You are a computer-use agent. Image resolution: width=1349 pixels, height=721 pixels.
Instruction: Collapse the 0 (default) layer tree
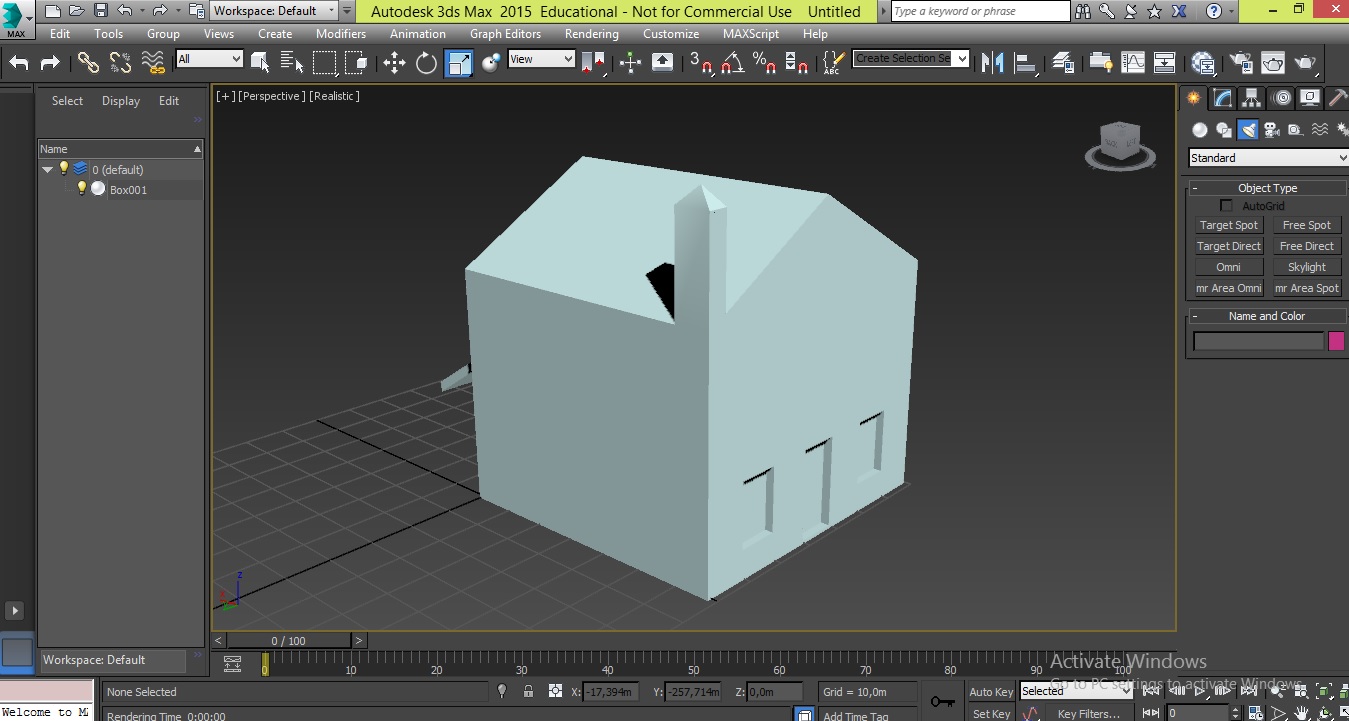[47, 169]
